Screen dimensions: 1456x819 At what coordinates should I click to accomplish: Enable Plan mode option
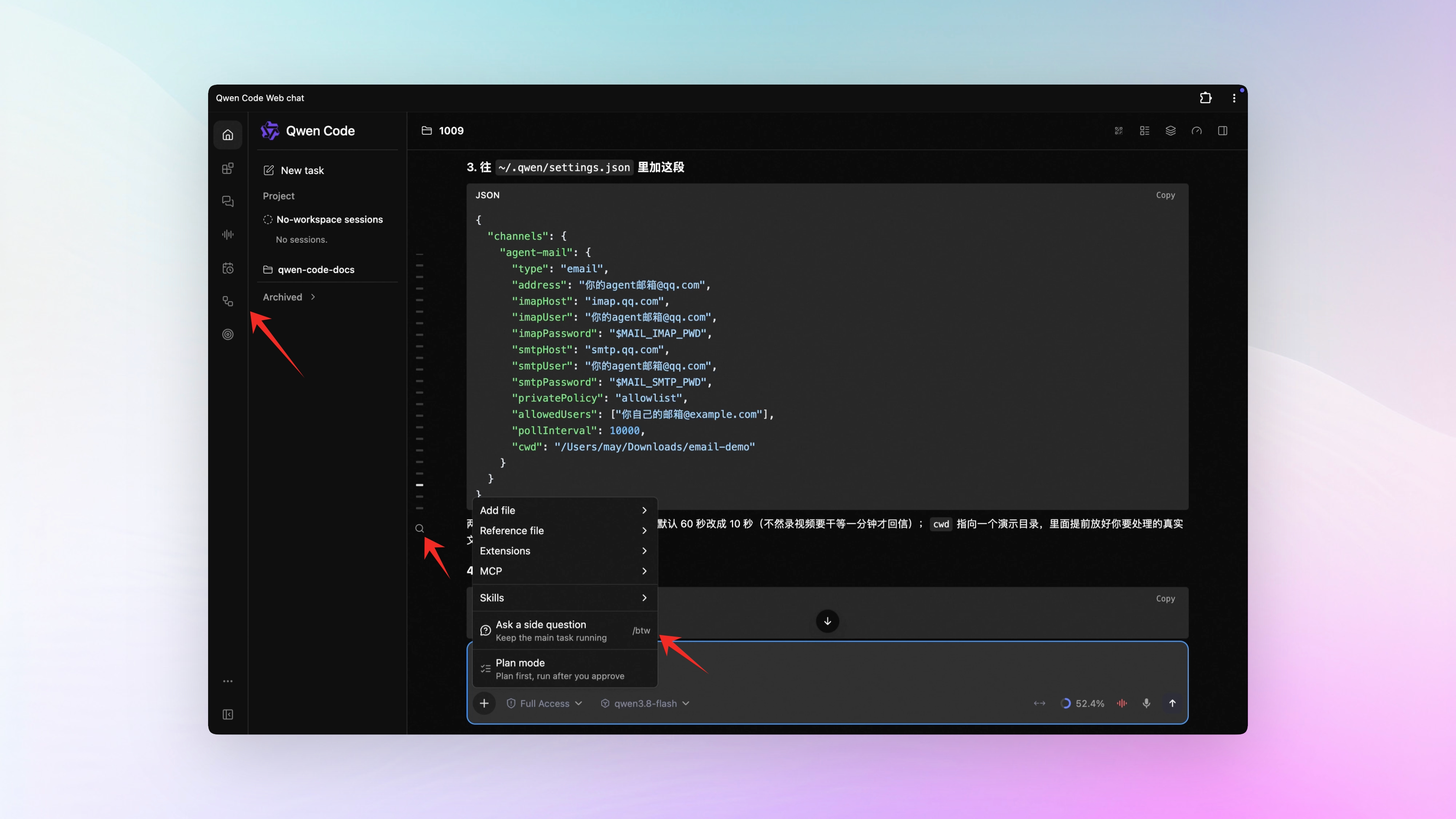[x=564, y=668]
